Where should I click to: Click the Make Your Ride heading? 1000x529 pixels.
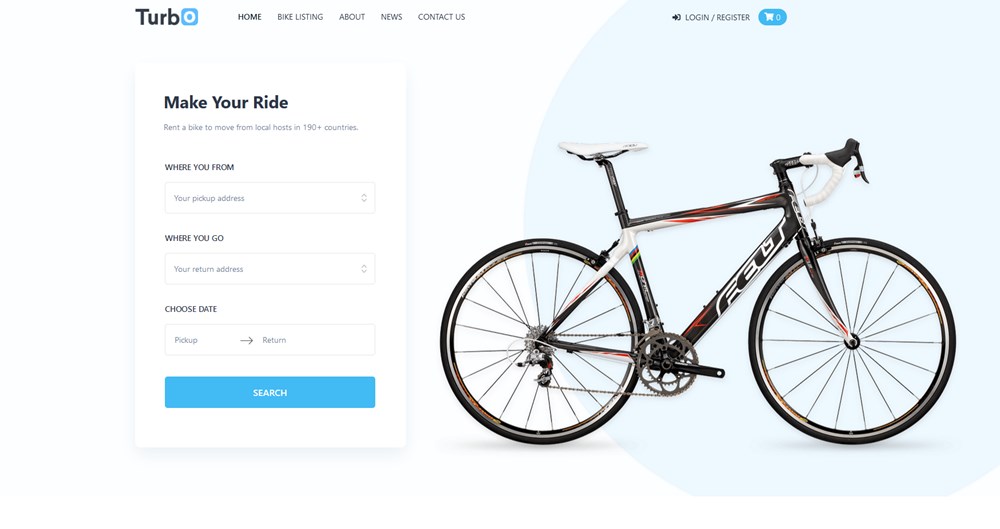click(x=226, y=102)
